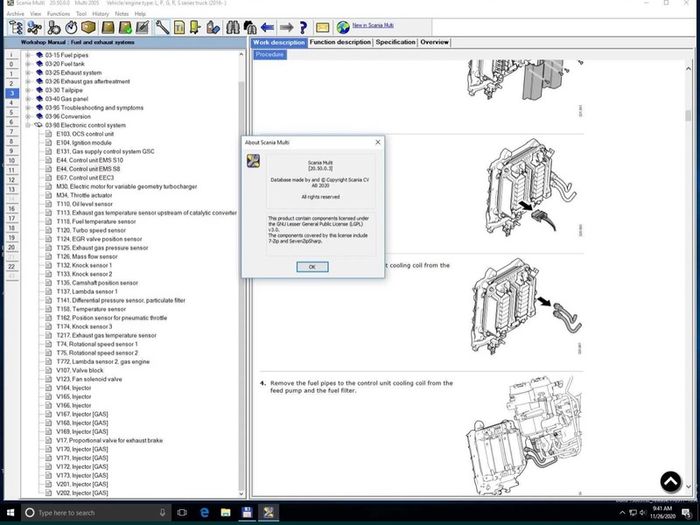Switch to the Overview tab
Image resolution: width=700 pixels, height=525 pixels.
tap(434, 42)
